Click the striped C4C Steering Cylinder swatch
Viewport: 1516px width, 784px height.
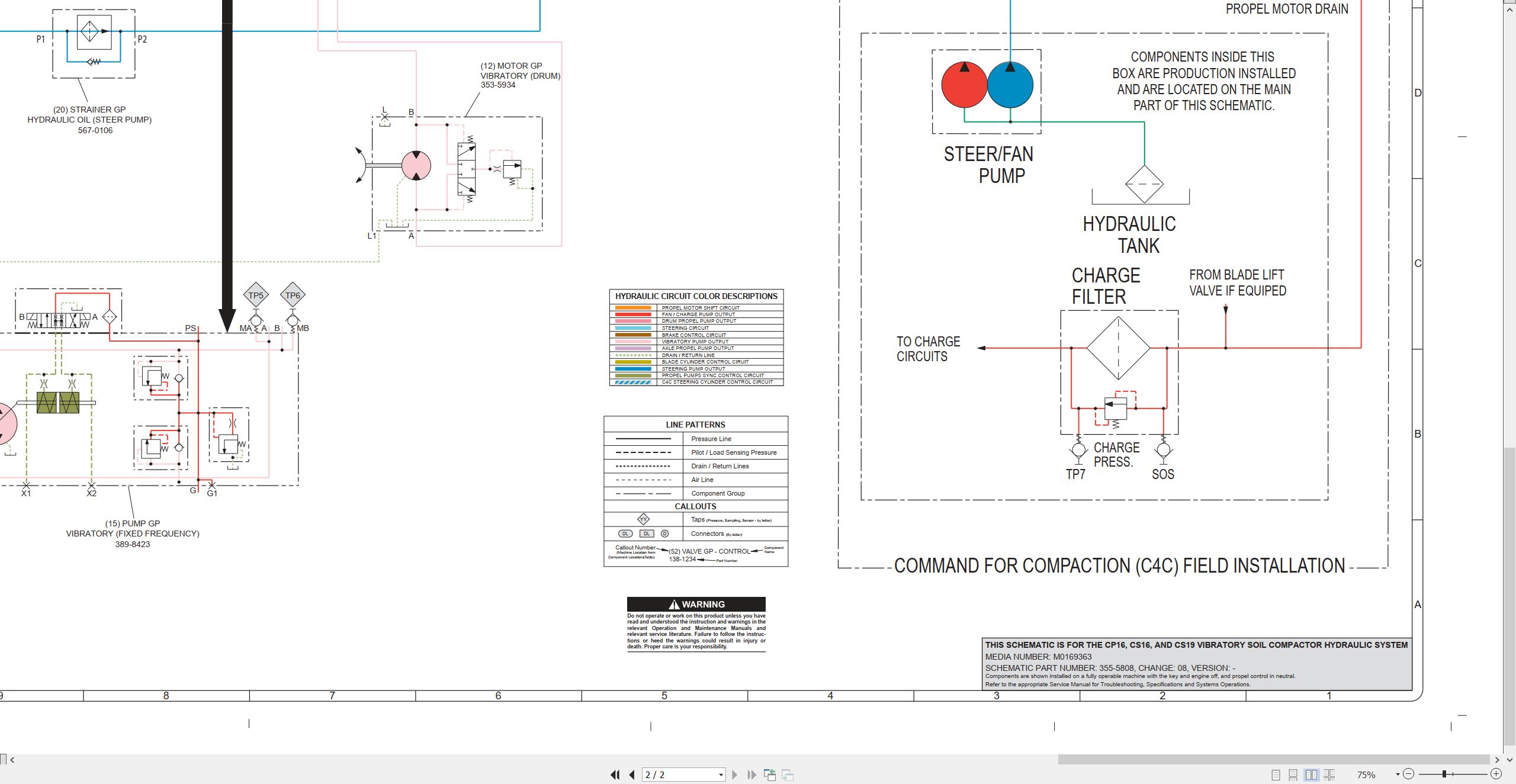click(x=633, y=382)
